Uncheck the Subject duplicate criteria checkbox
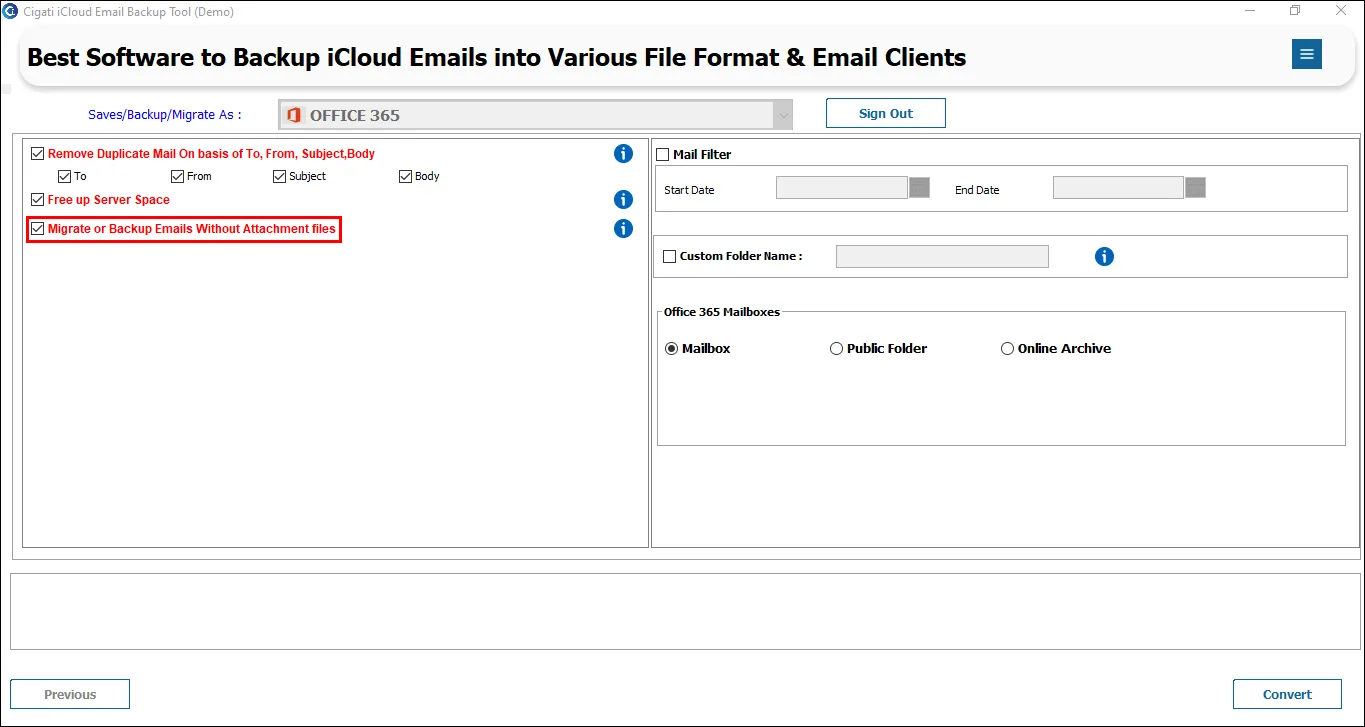The height and width of the screenshot is (727, 1365). [x=280, y=177]
